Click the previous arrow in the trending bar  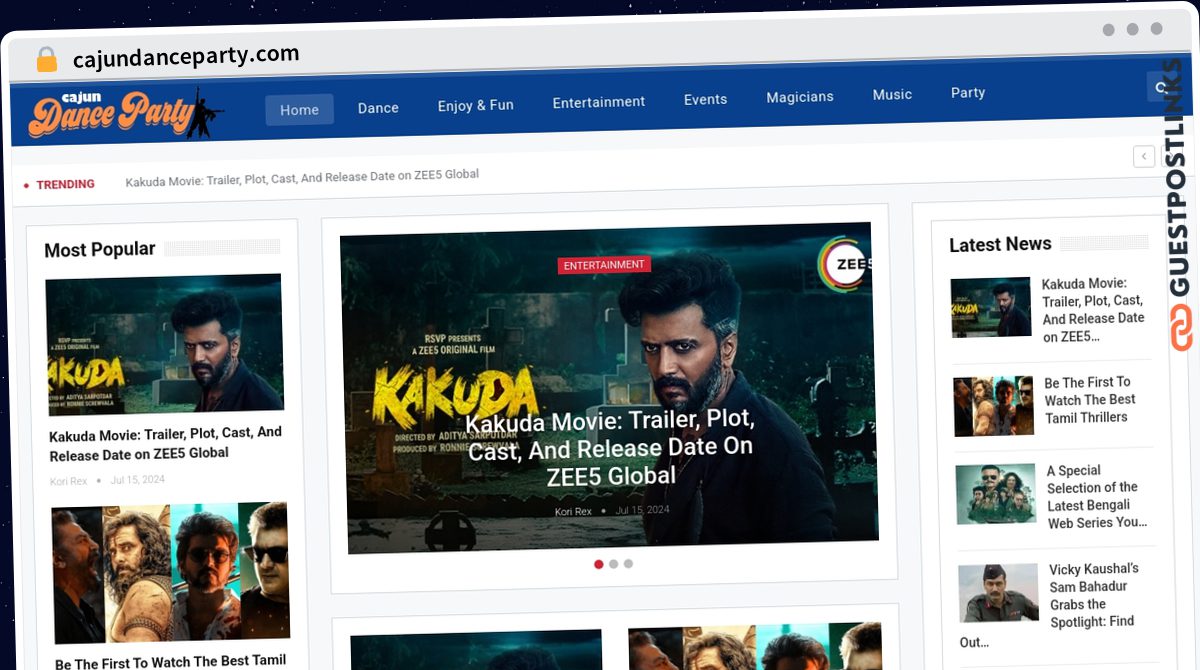tap(1144, 156)
